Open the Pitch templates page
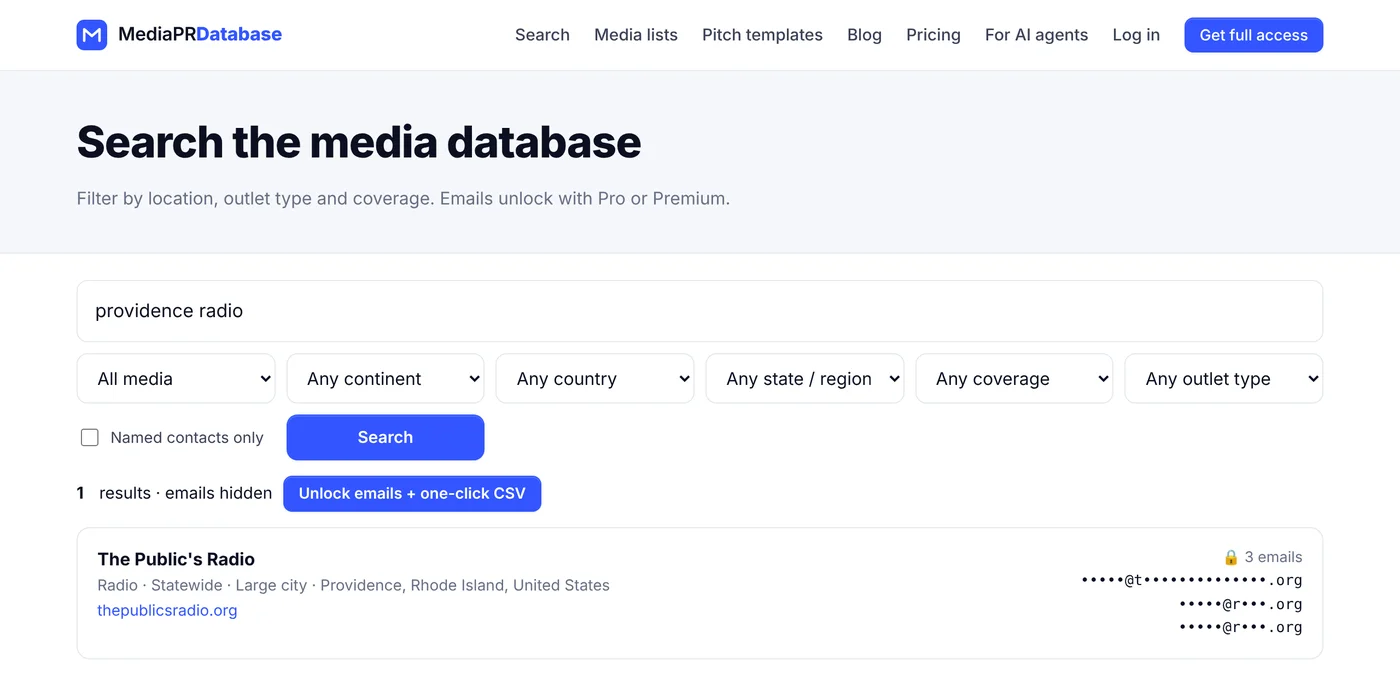The width and height of the screenshot is (1400, 678). (x=762, y=35)
